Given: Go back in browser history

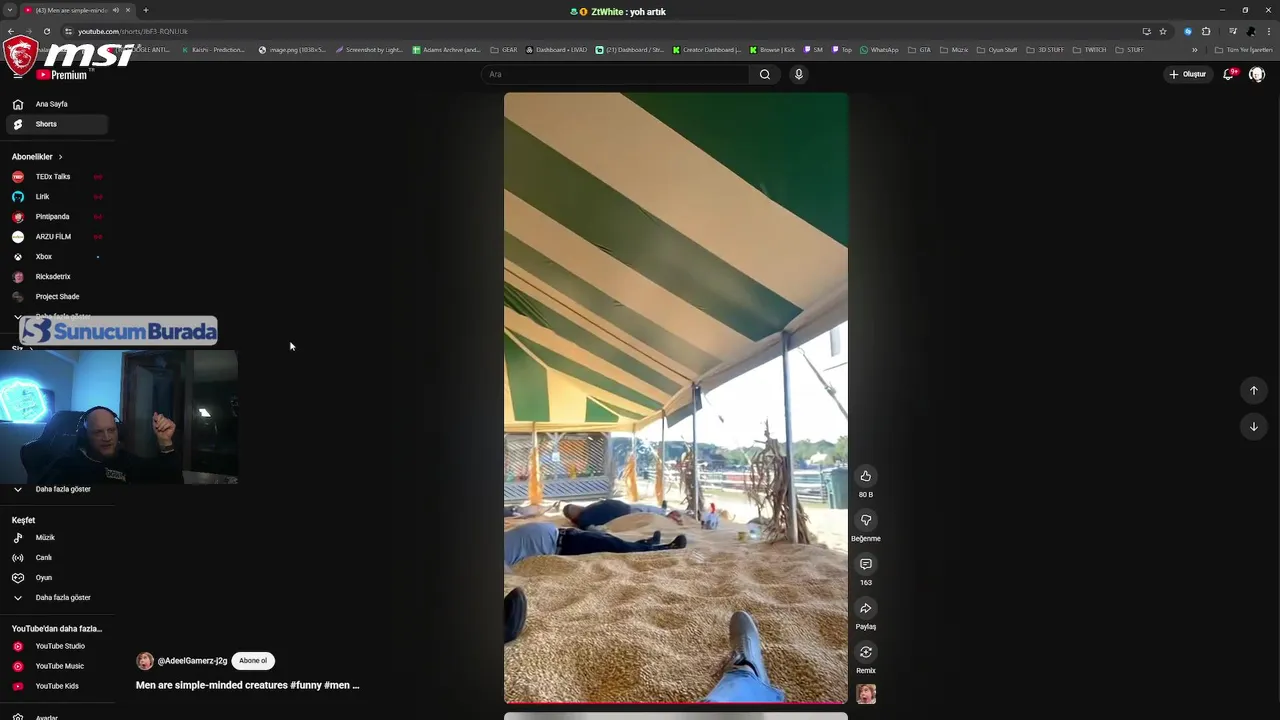Looking at the screenshot, I should click(x=10, y=31).
